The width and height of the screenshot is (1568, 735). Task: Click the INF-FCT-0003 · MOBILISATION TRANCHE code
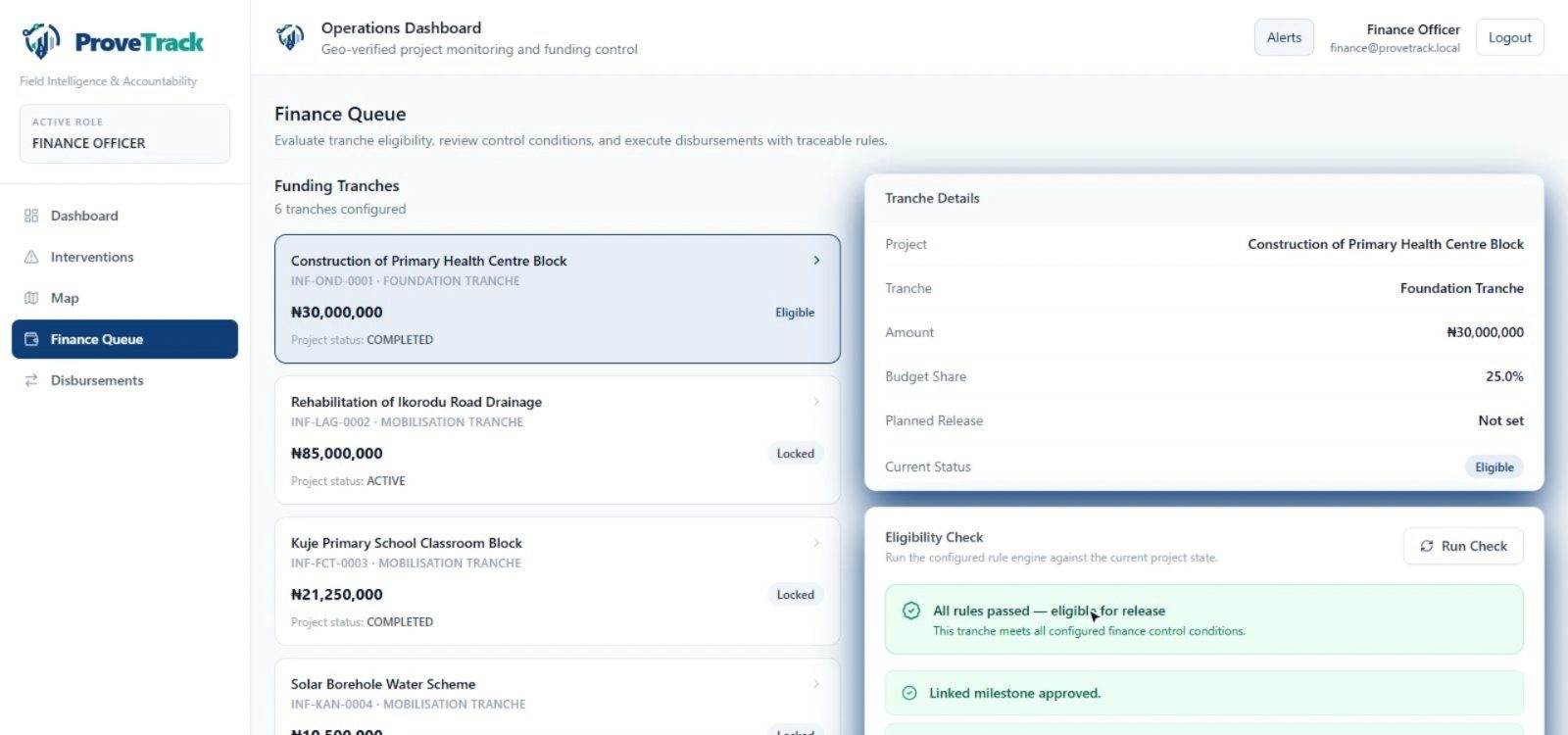point(406,563)
